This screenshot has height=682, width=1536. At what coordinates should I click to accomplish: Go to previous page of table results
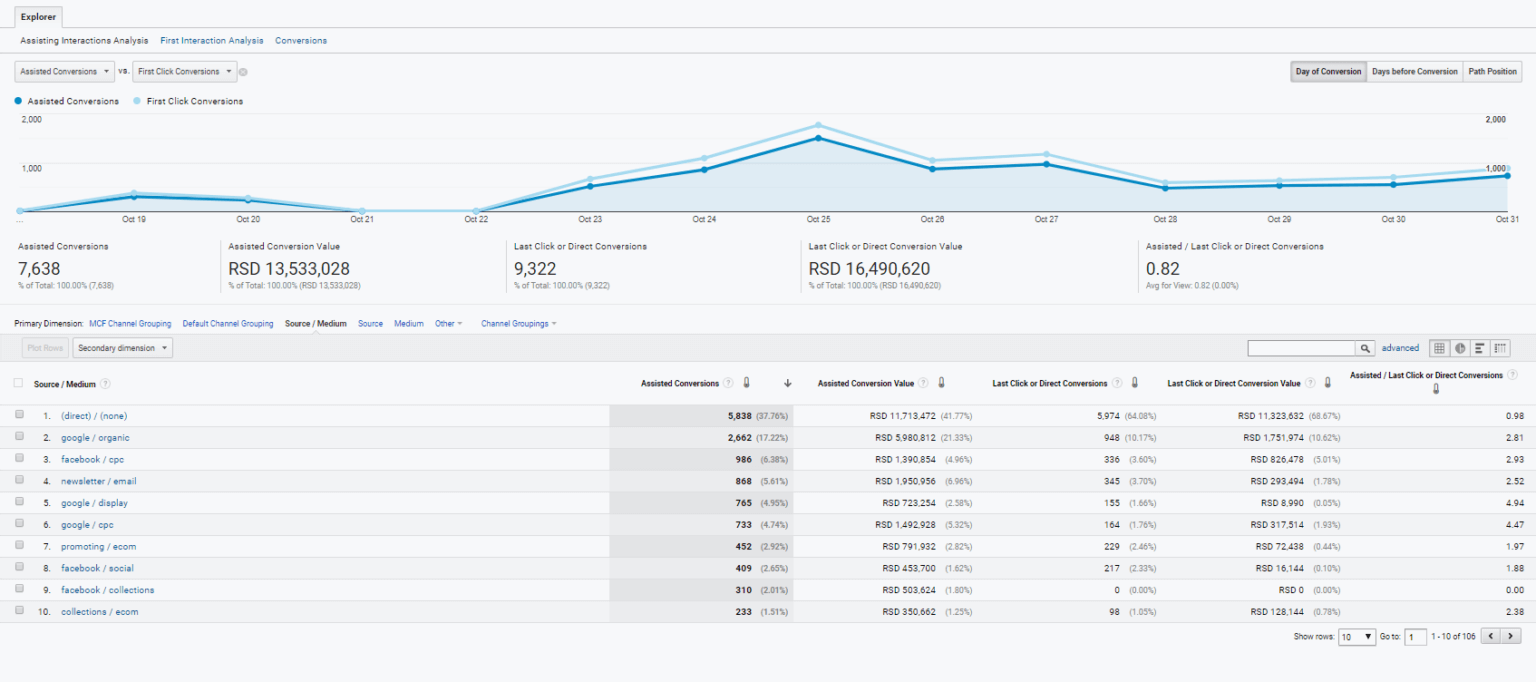(x=1491, y=636)
